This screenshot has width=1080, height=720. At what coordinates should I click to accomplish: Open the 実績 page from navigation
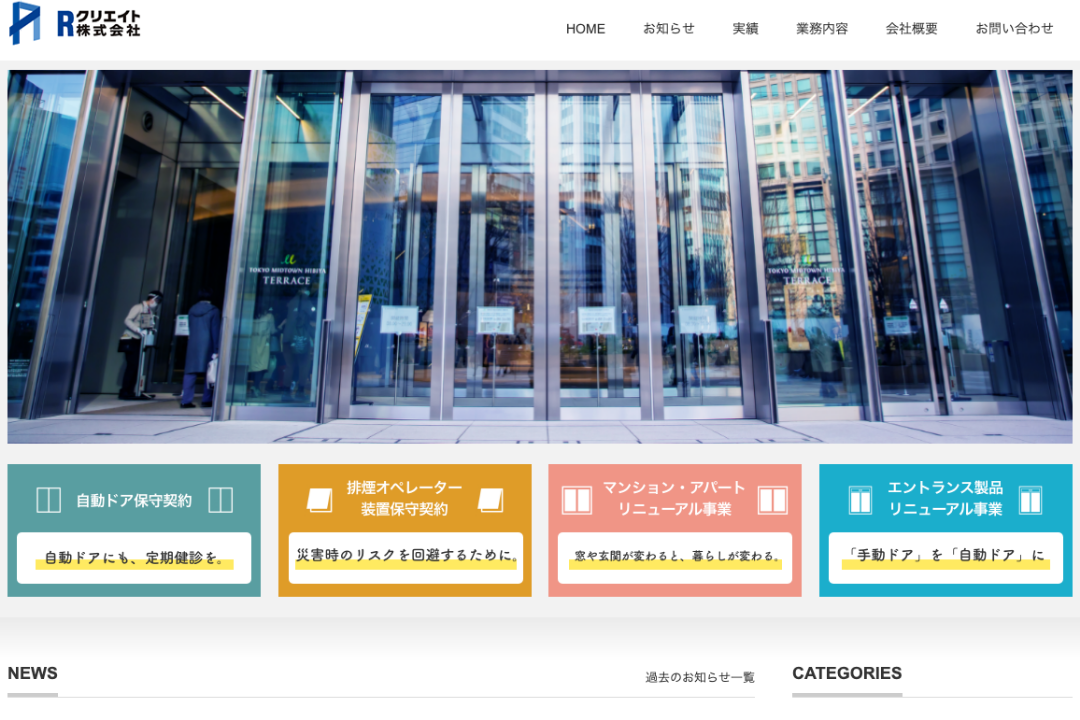click(745, 29)
